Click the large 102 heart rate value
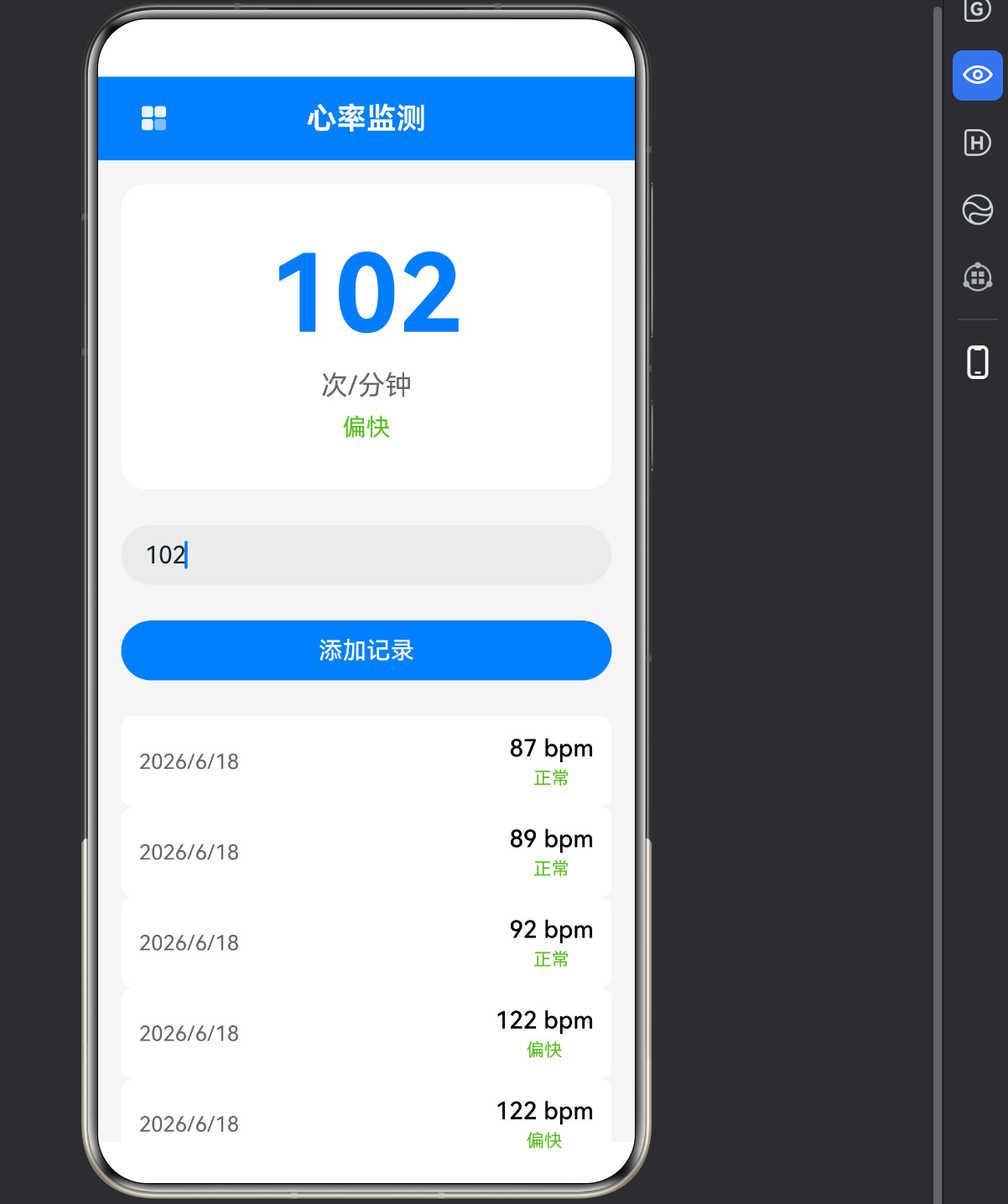This screenshot has width=1008, height=1204. [x=367, y=293]
